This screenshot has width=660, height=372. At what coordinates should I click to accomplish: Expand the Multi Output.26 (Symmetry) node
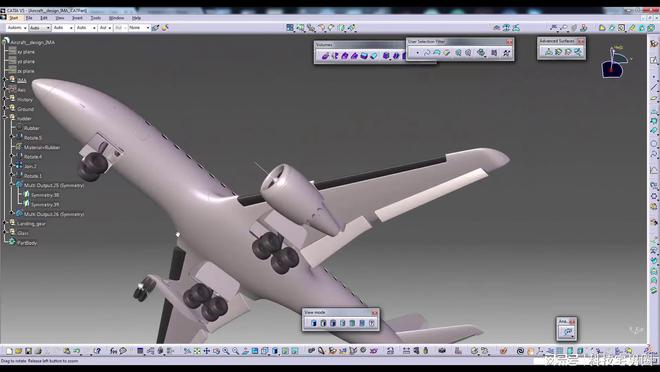click(12, 214)
